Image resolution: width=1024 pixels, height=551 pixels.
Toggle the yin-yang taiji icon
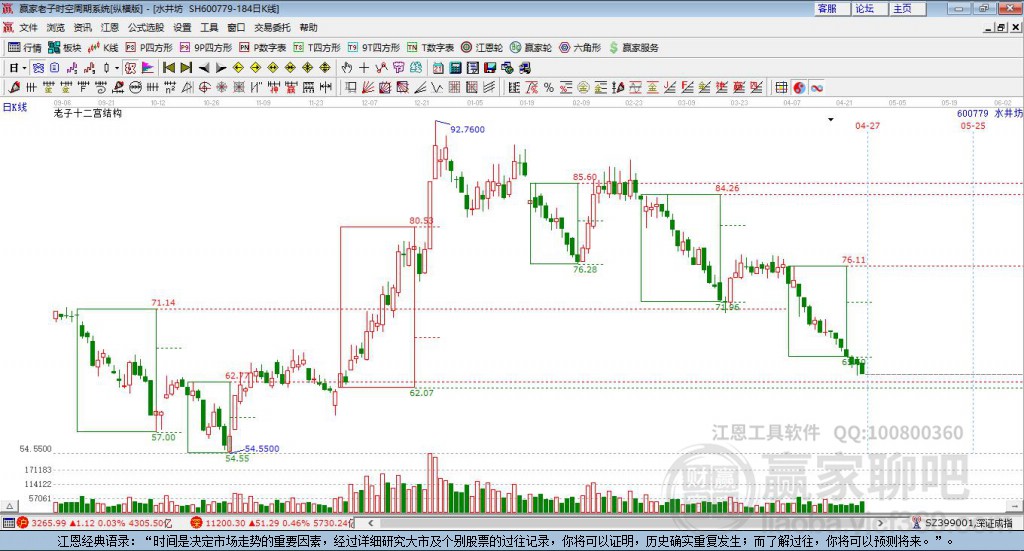coord(799,87)
